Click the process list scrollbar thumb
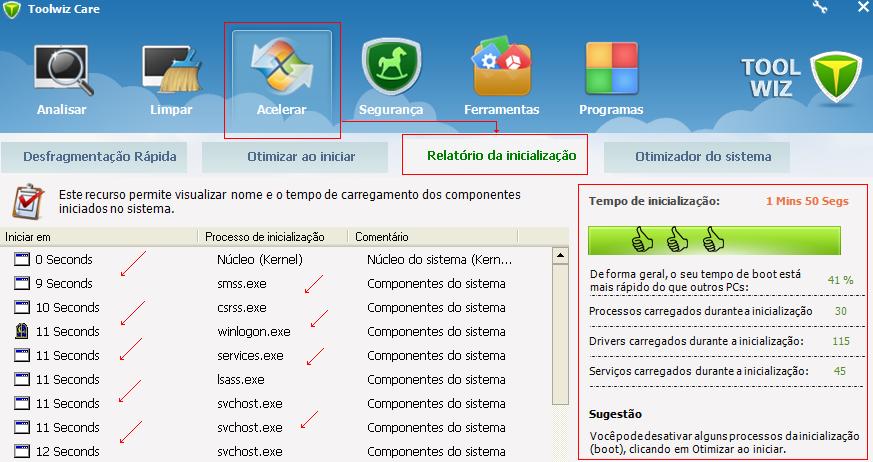 pos(560,334)
